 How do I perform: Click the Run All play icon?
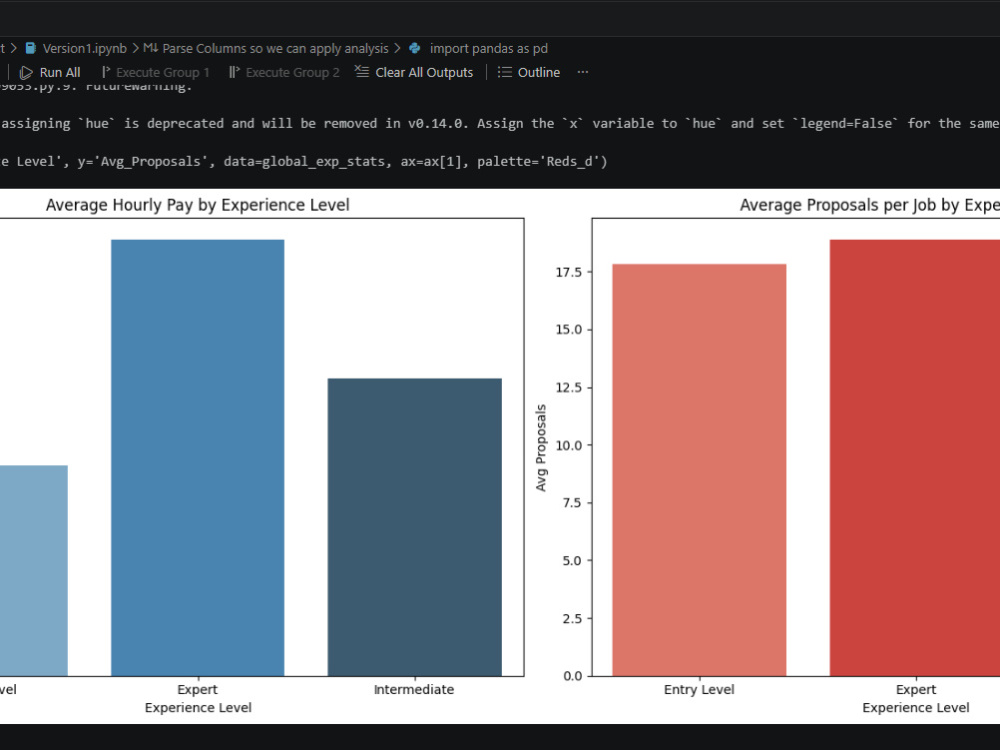pyautogui.click(x=26, y=73)
